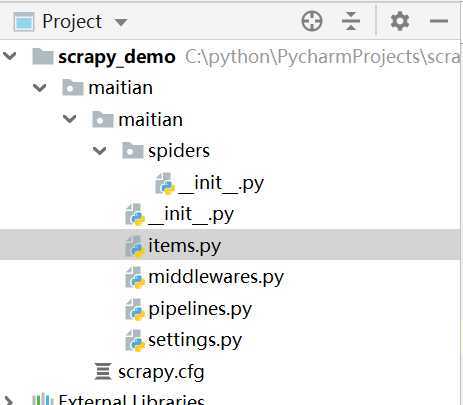The height and width of the screenshot is (405, 463).
Task: Select __init__.py under inner maitian
Action: click(191, 214)
